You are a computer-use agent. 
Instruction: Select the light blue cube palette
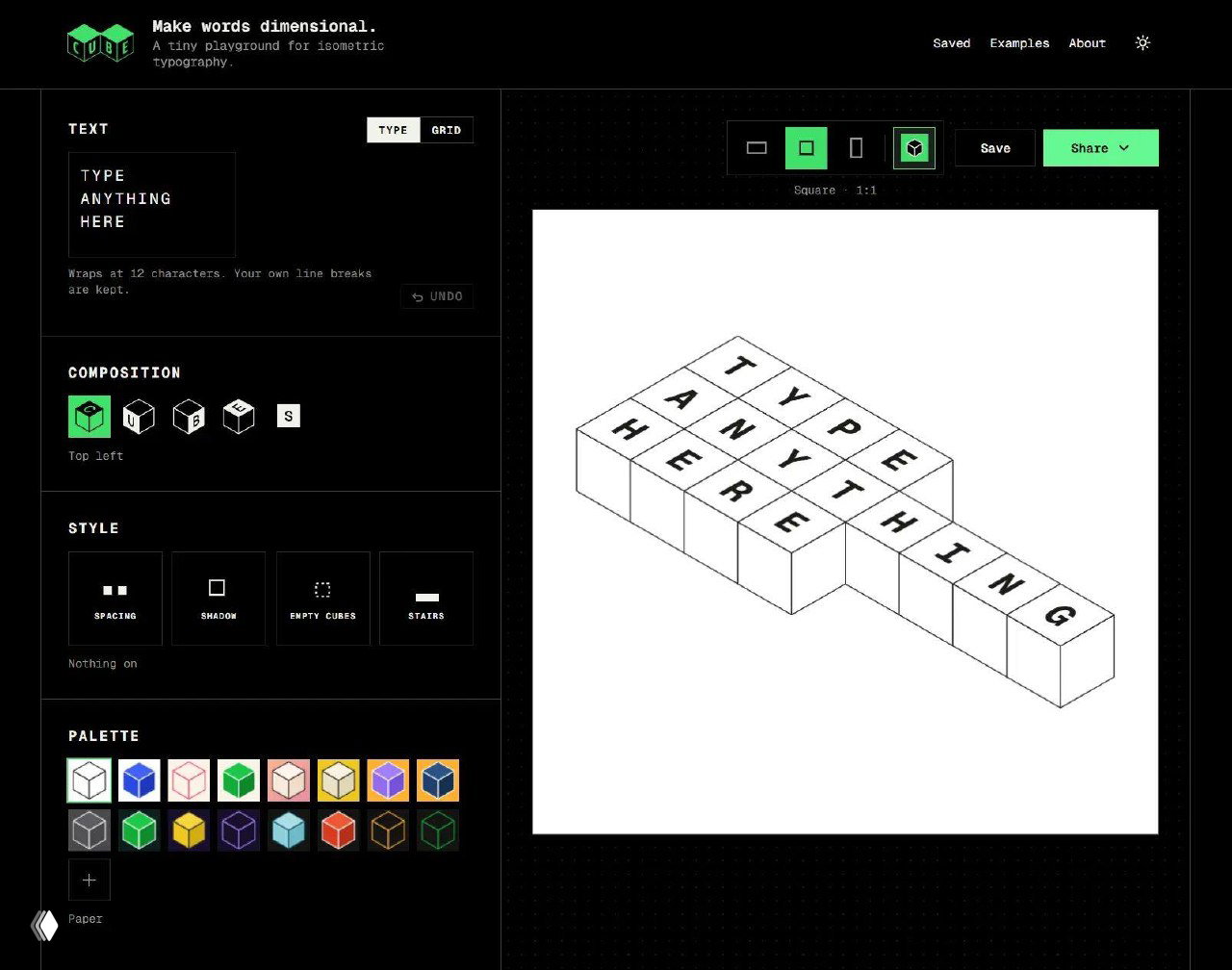click(x=289, y=830)
